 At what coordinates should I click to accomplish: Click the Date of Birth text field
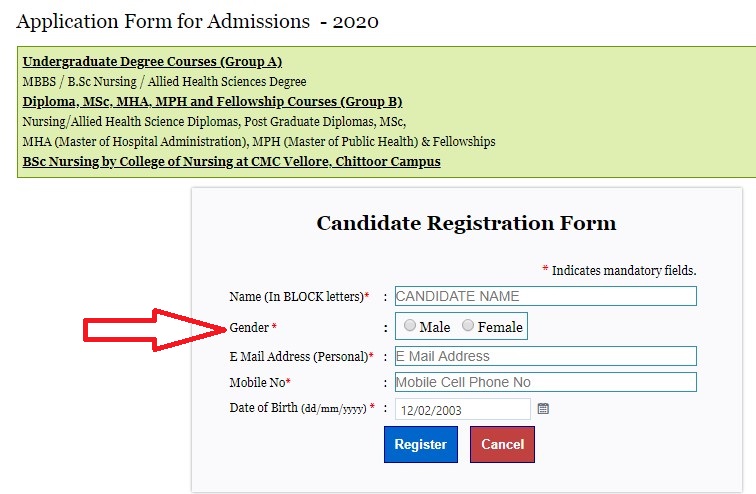tap(463, 409)
